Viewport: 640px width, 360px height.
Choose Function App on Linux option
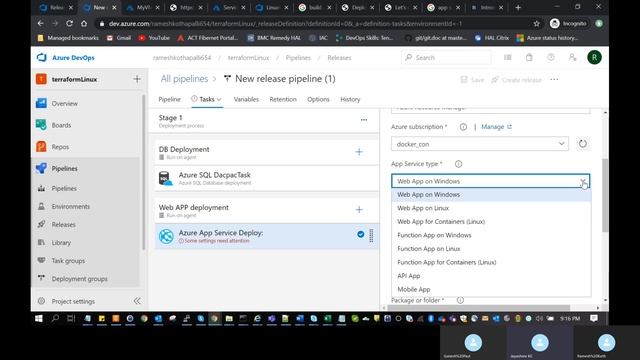pos(491,249)
